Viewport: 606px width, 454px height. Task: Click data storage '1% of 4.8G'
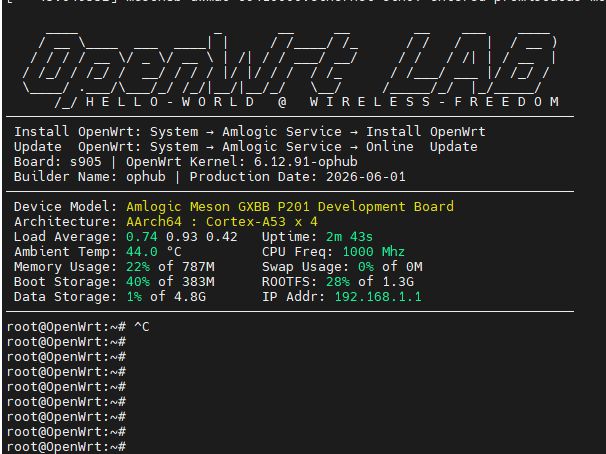click(166, 297)
